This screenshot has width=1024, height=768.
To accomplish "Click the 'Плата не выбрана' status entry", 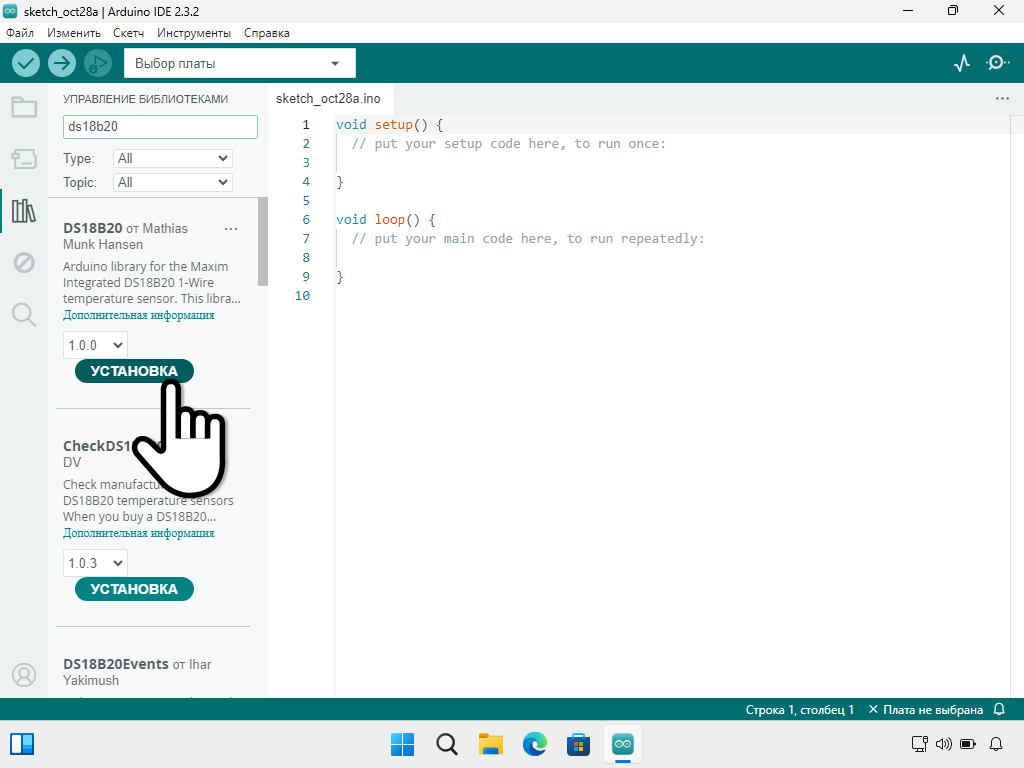I will [x=926, y=709].
